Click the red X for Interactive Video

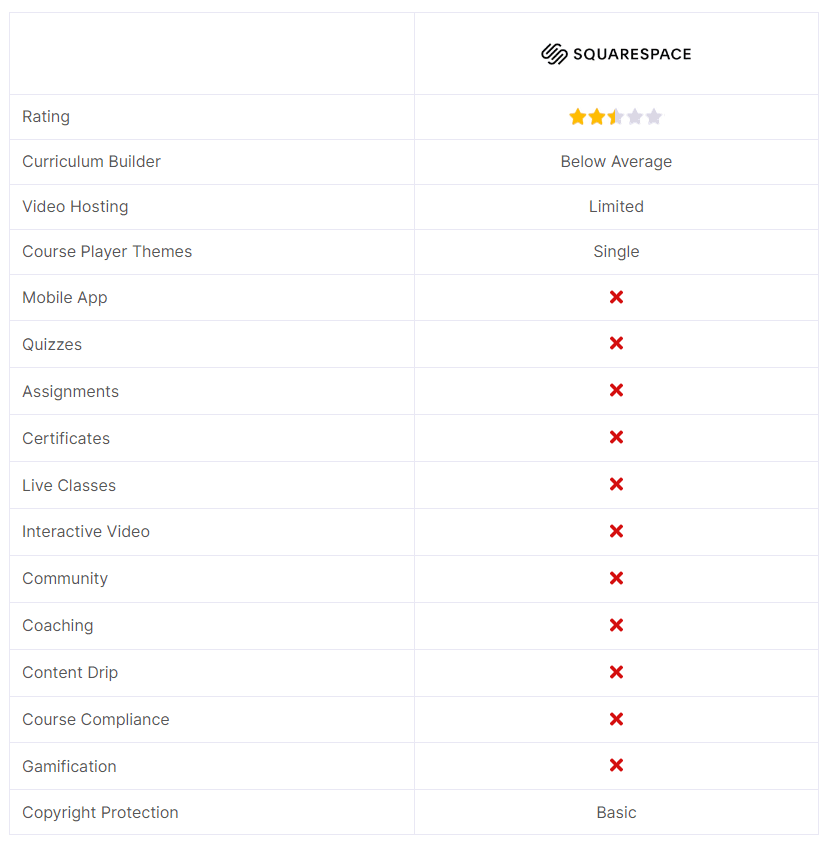pyautogui.click(x=616, y=531)
